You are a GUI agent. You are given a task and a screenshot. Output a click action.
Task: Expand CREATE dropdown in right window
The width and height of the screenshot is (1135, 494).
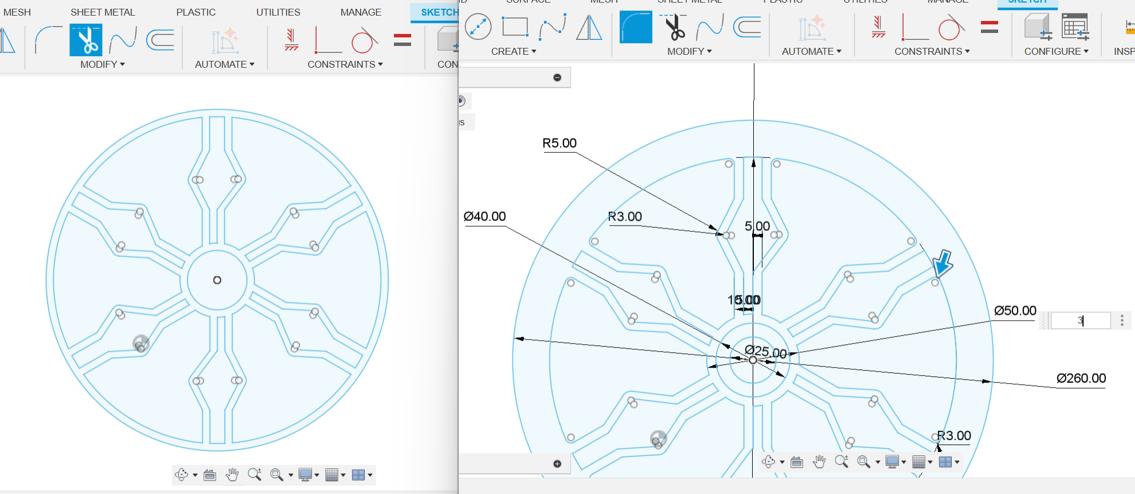(x=513, y=51)
